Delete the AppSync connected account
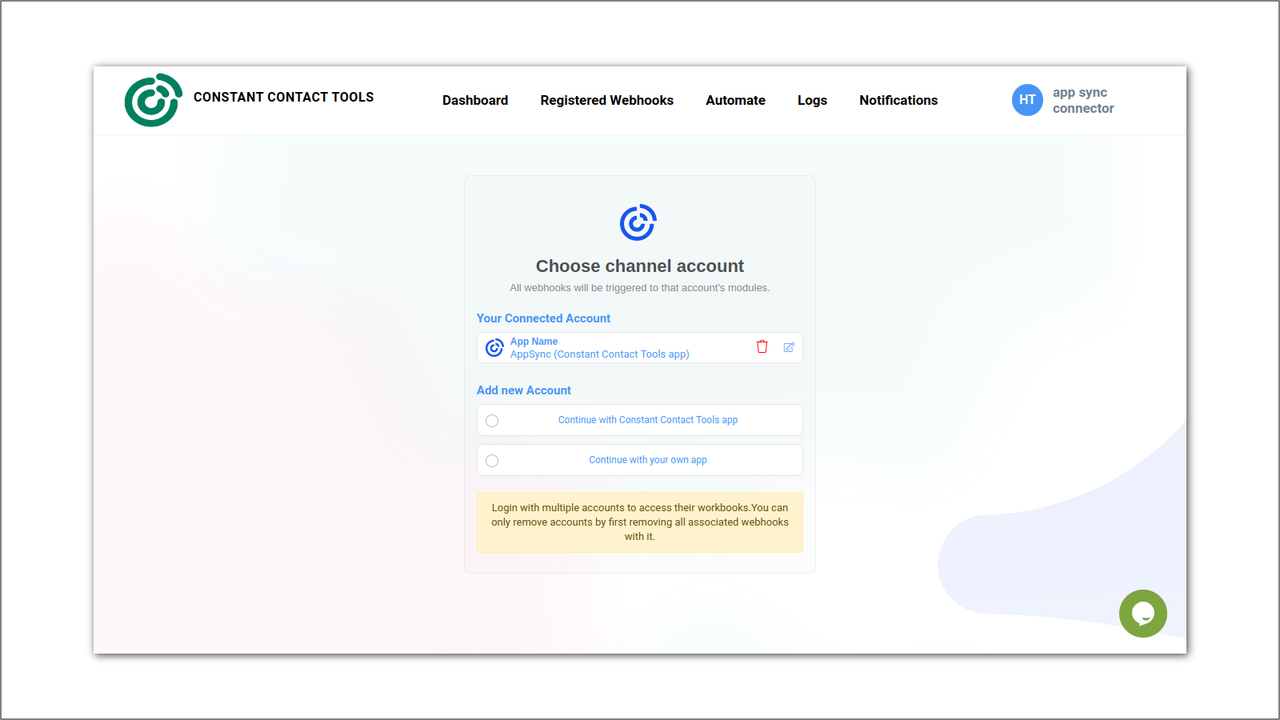This screenshot has width=1280, height=720. [762, 347]
